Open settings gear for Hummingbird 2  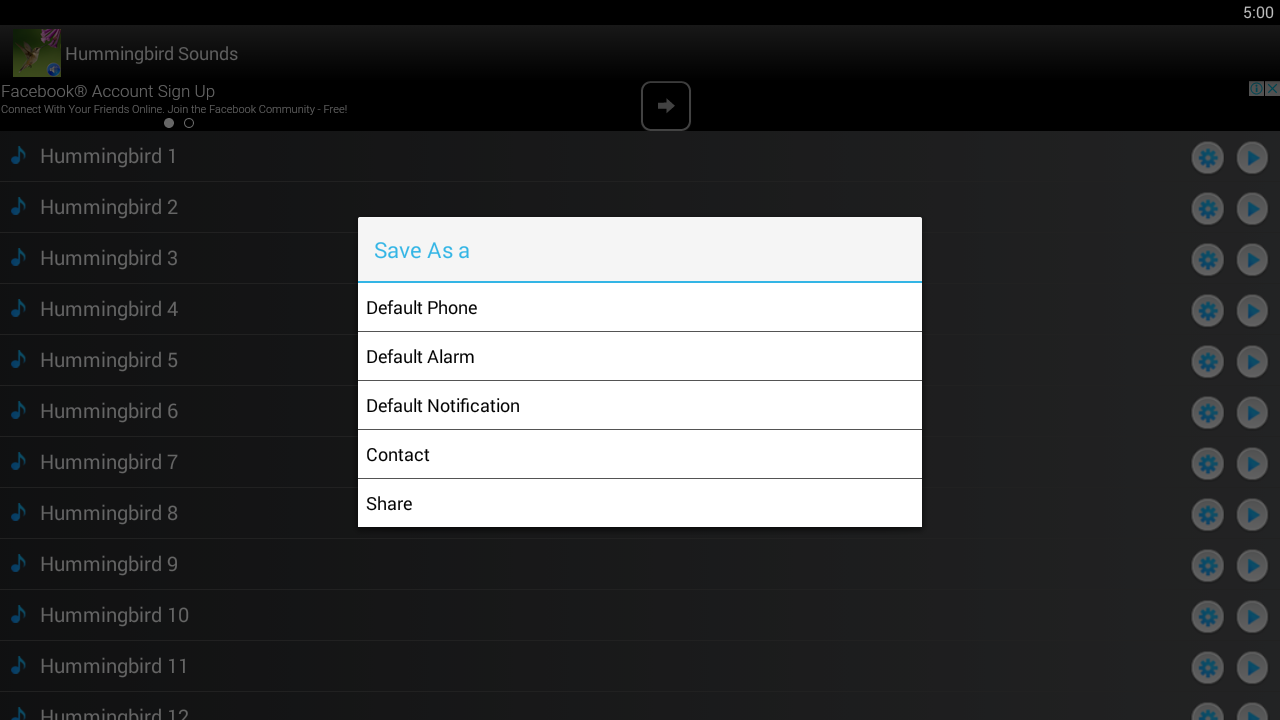(1208, 208)
